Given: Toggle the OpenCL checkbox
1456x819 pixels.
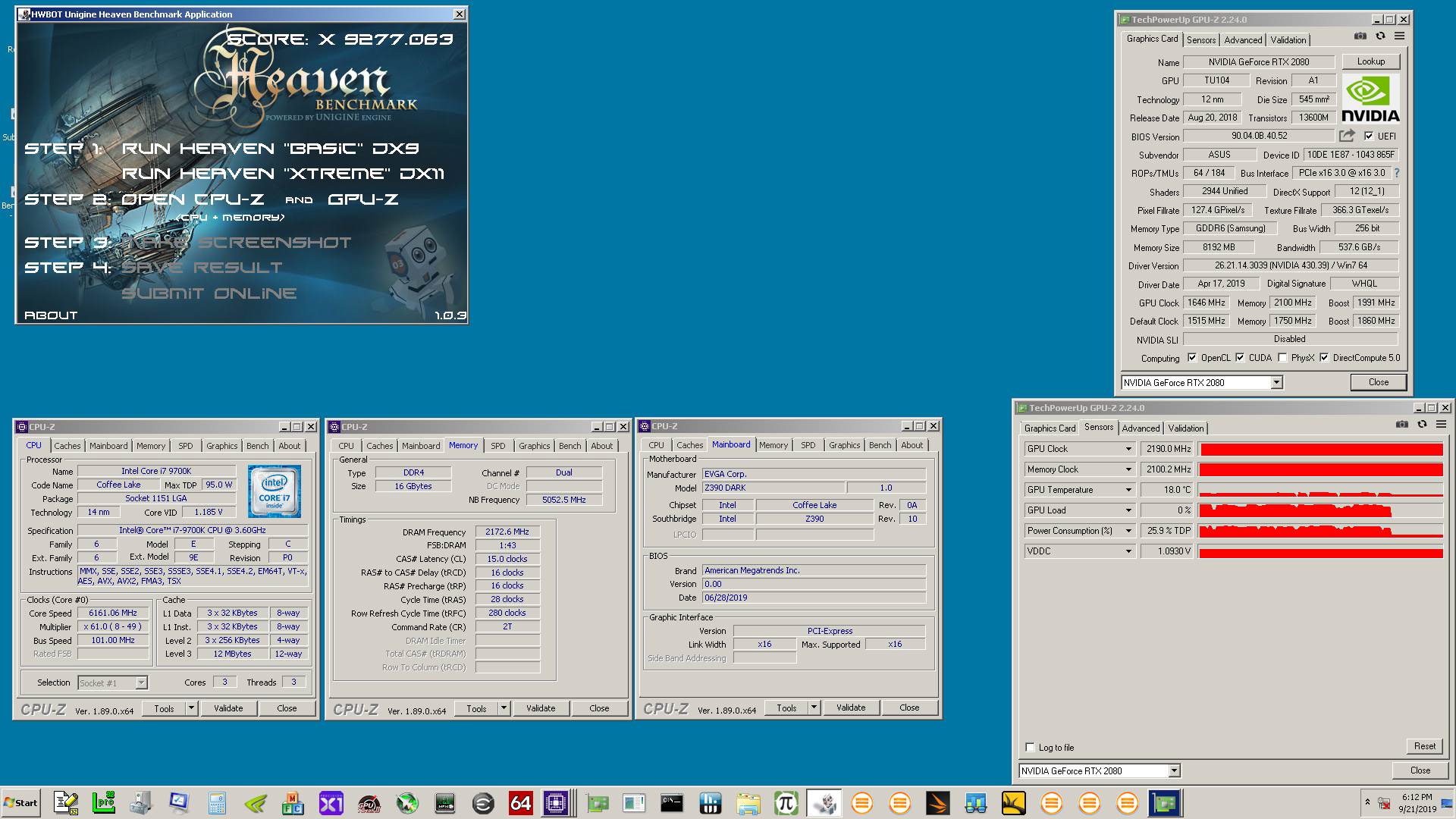Looking at the screenshot, I should [1192, 357].
